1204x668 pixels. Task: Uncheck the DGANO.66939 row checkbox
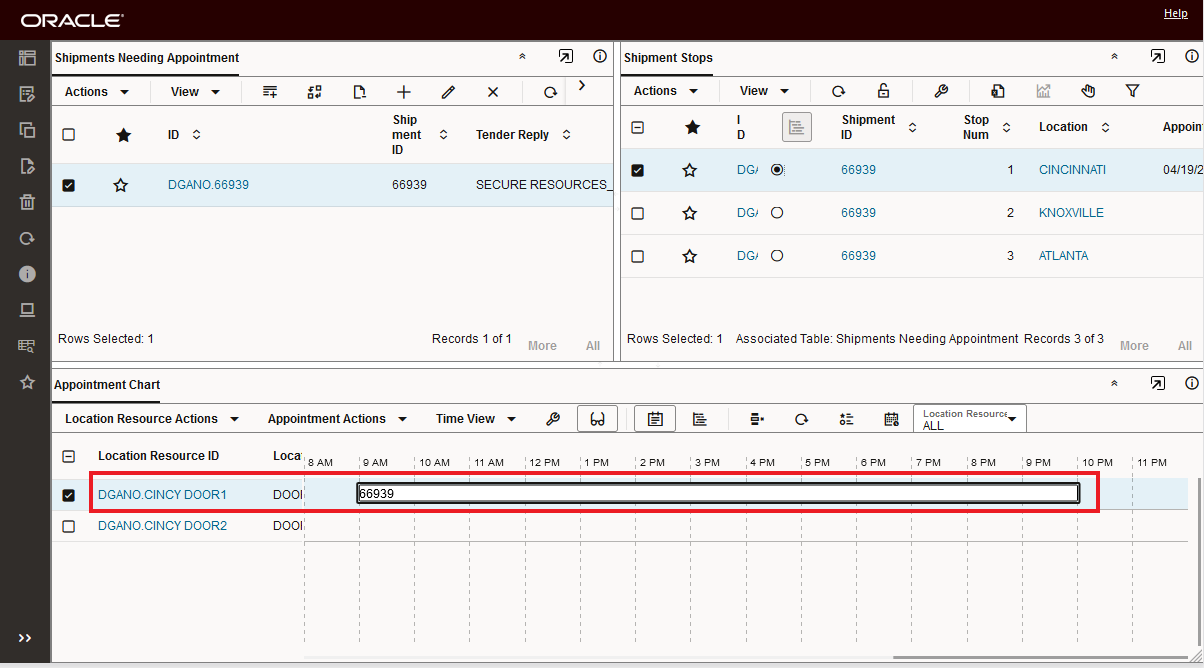tap(69, 185)
